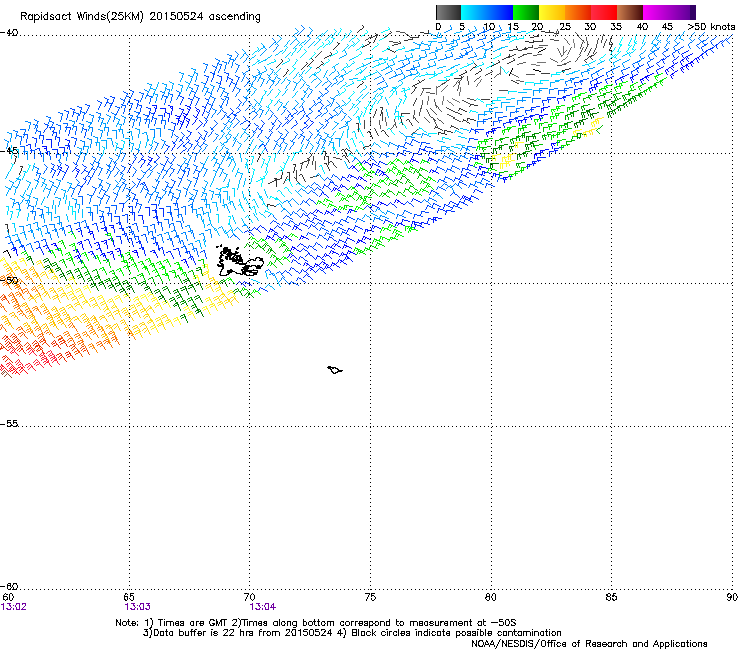The image size is (740, 650).
Task: Click the longitude label '80'
Action: (491, 597)
